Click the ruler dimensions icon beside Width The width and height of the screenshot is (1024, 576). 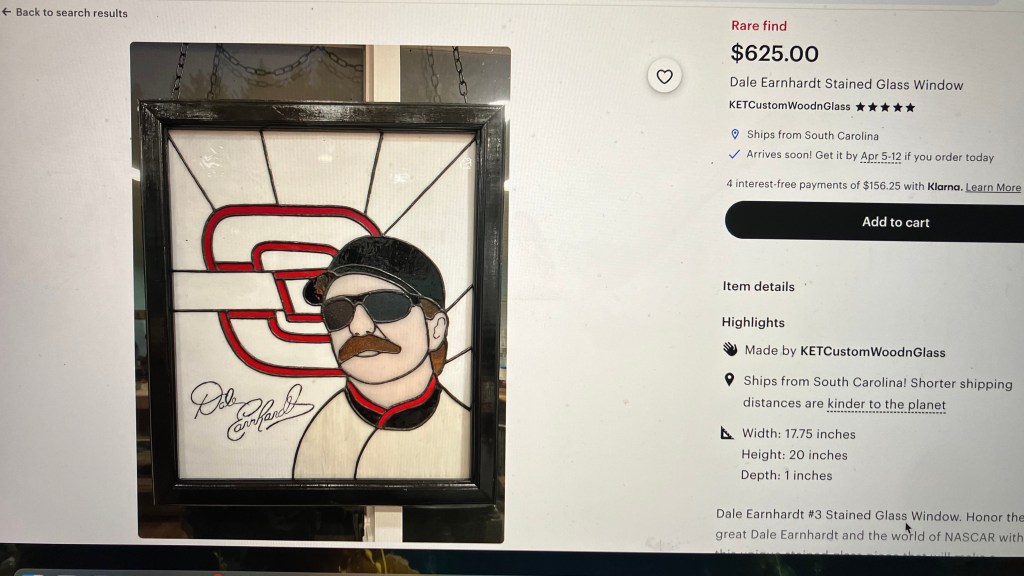(727, 432)
